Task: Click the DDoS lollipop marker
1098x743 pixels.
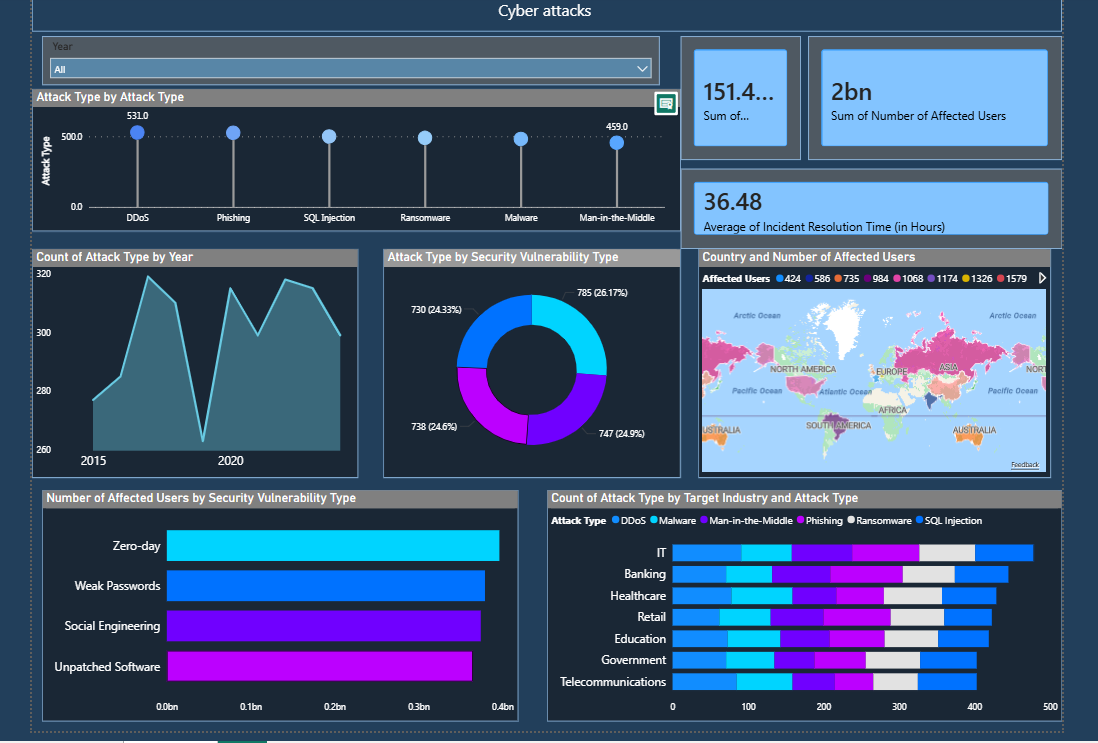Action: tap(137, 132)
